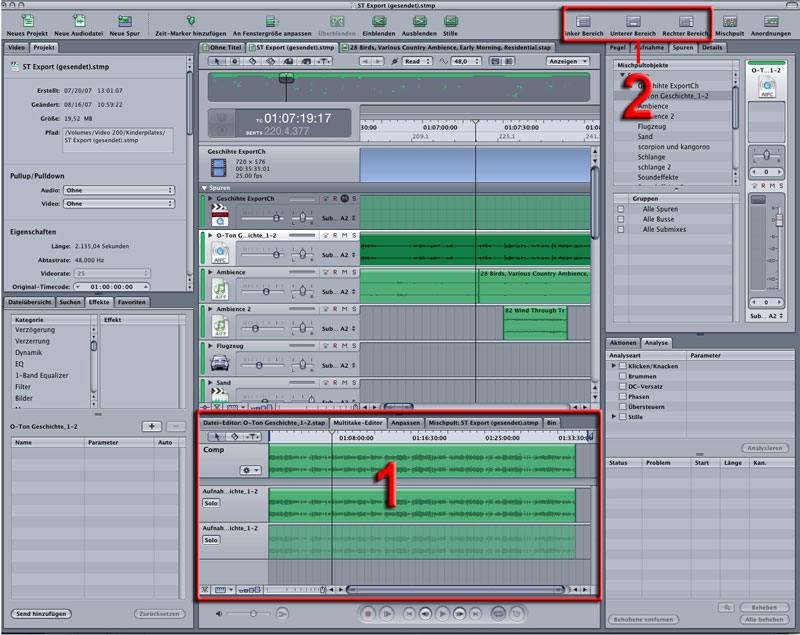
Task: Check the Alle Spuren group checkbox
Action: (621, 208)
